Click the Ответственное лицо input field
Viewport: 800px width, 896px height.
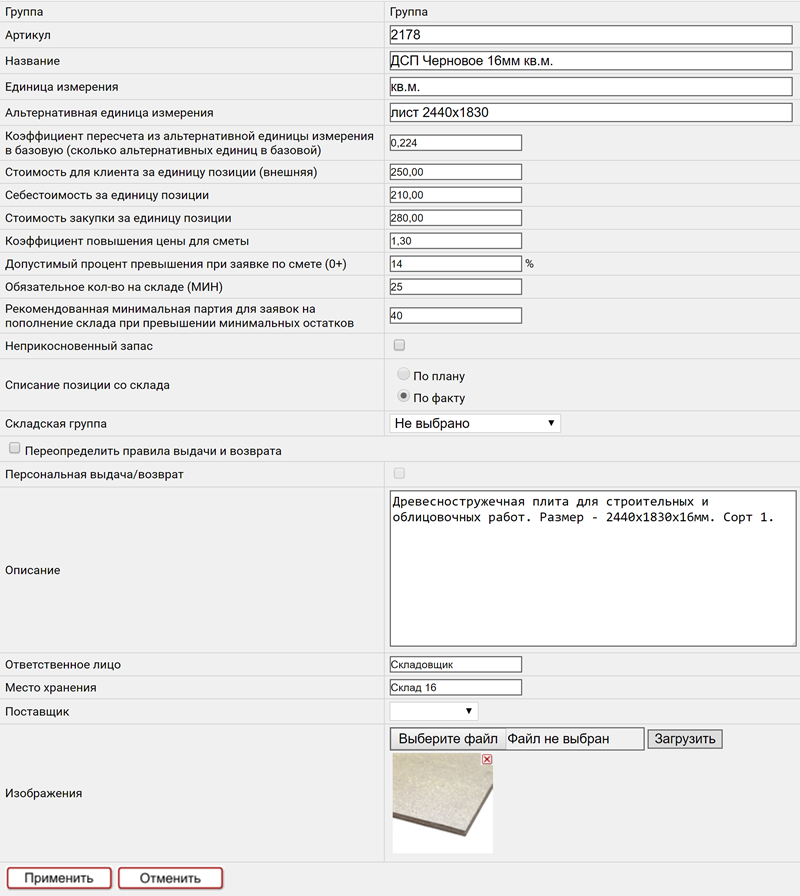pos(456,664)
